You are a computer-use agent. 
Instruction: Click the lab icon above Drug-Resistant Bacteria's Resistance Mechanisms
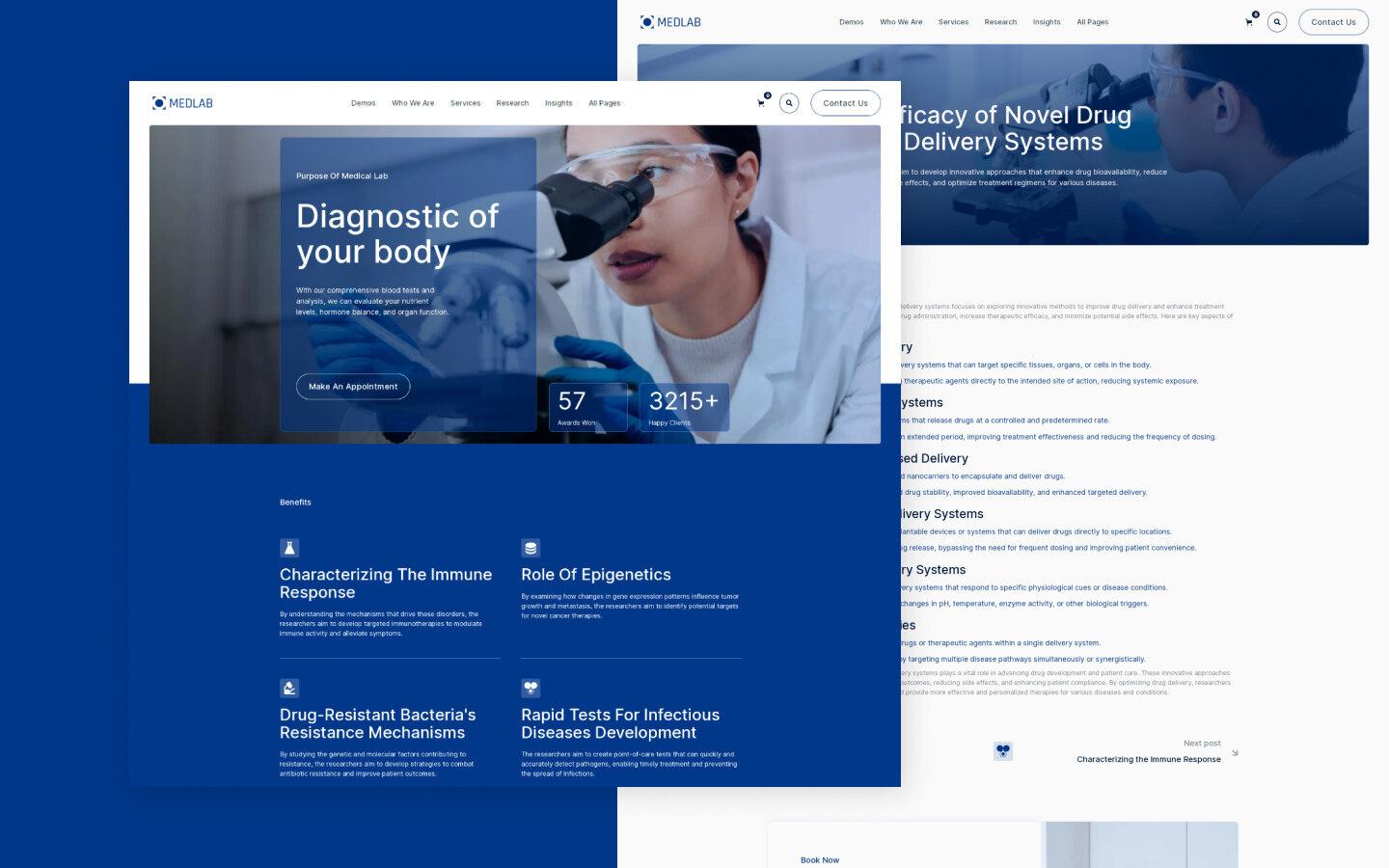[288, 688]
